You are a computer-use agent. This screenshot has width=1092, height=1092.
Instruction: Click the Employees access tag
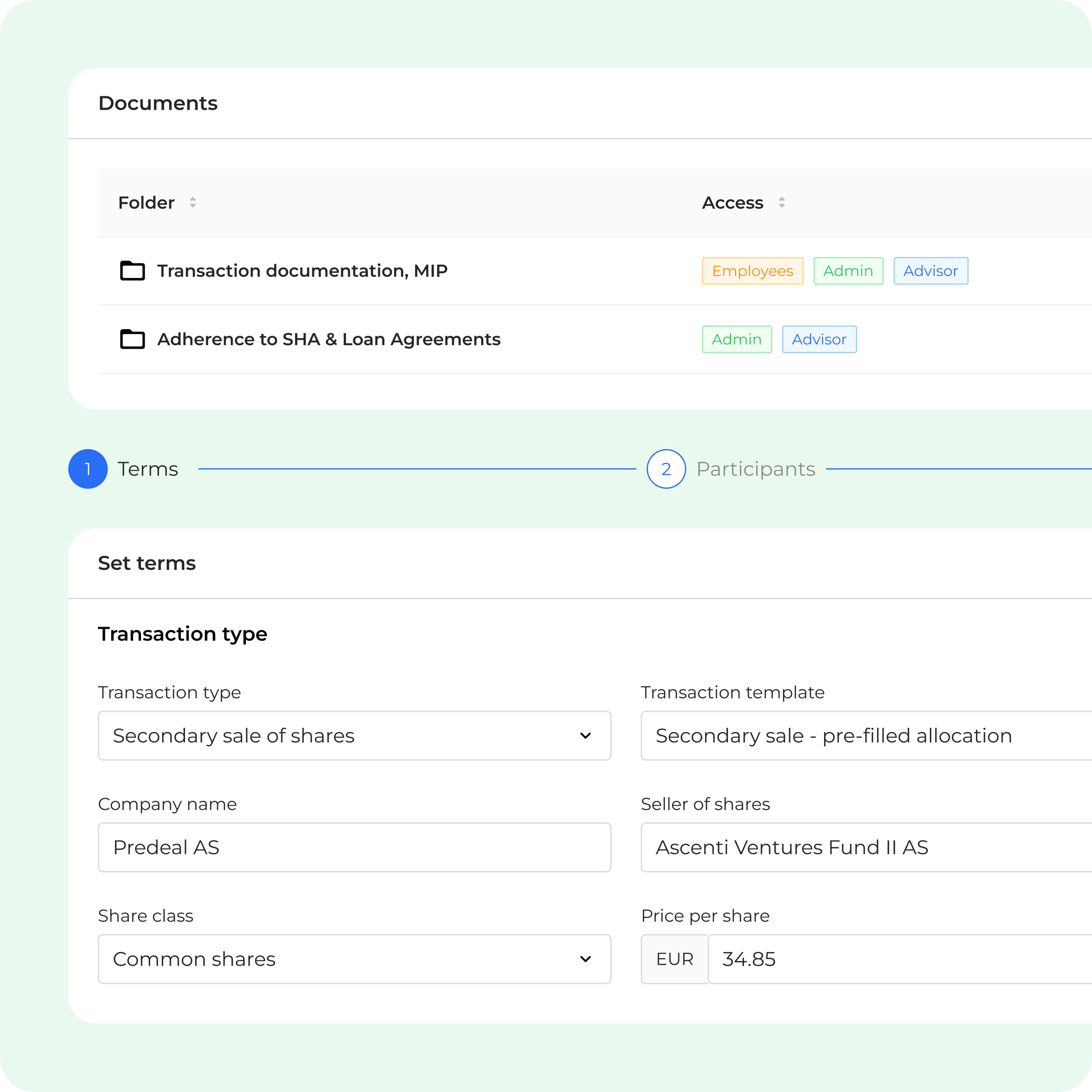click(752, 271)
